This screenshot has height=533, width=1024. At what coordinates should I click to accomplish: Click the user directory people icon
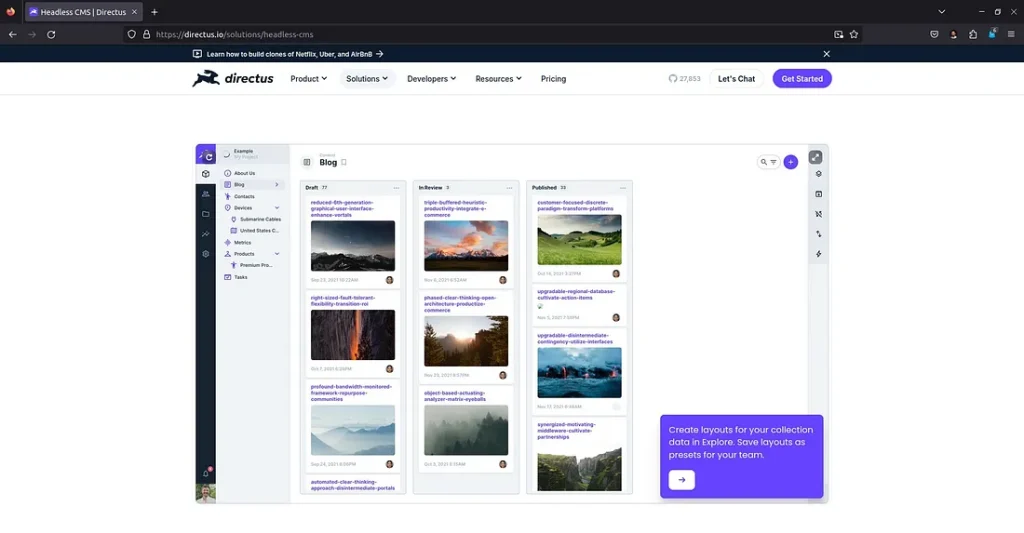point(205,194)
